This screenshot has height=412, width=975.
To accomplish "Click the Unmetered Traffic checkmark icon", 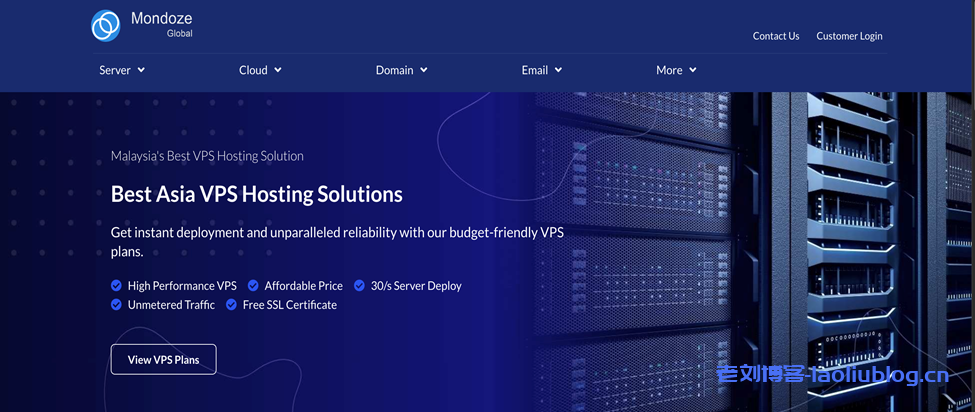I will tap(116, 305).
